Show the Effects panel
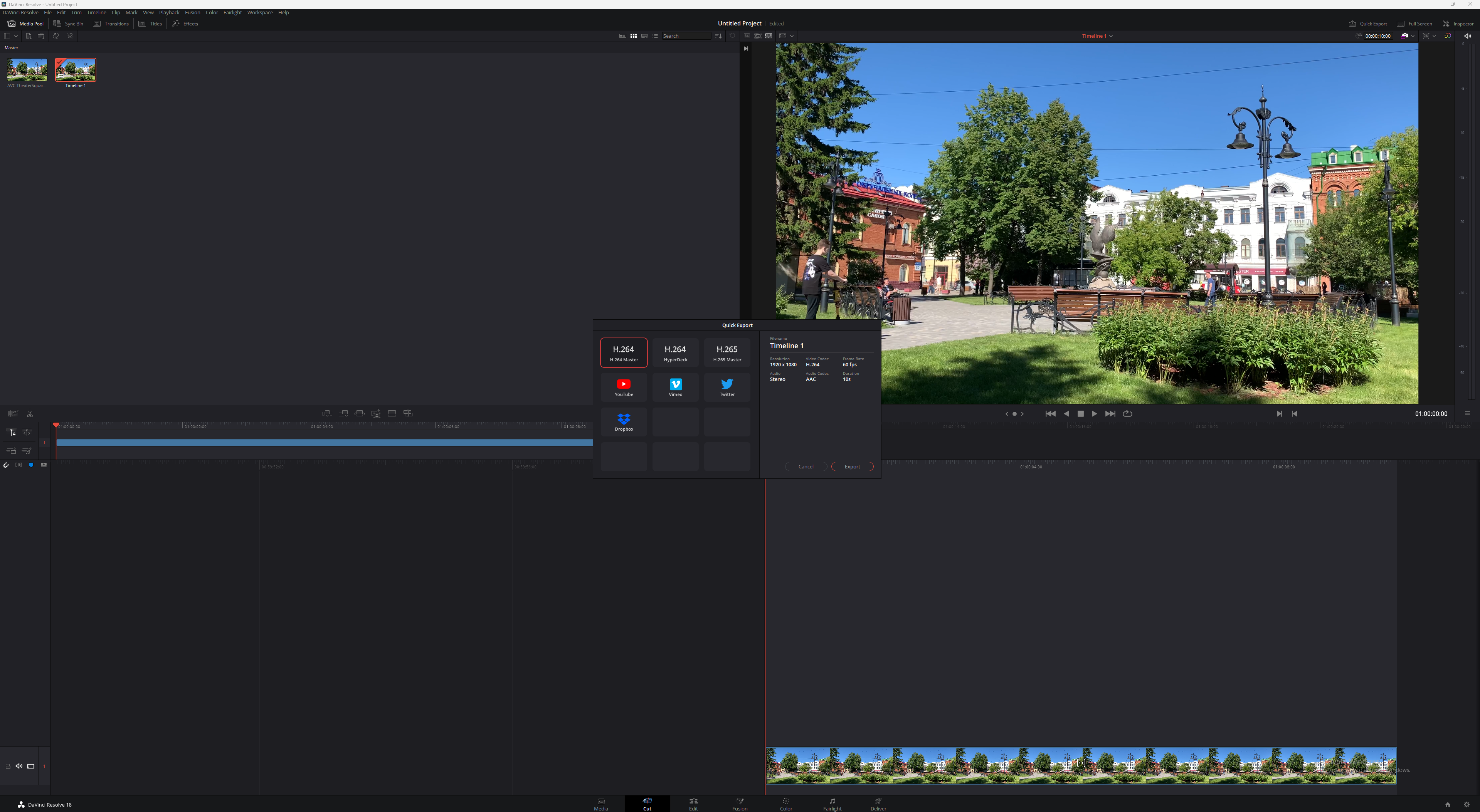 coord(185,23)
